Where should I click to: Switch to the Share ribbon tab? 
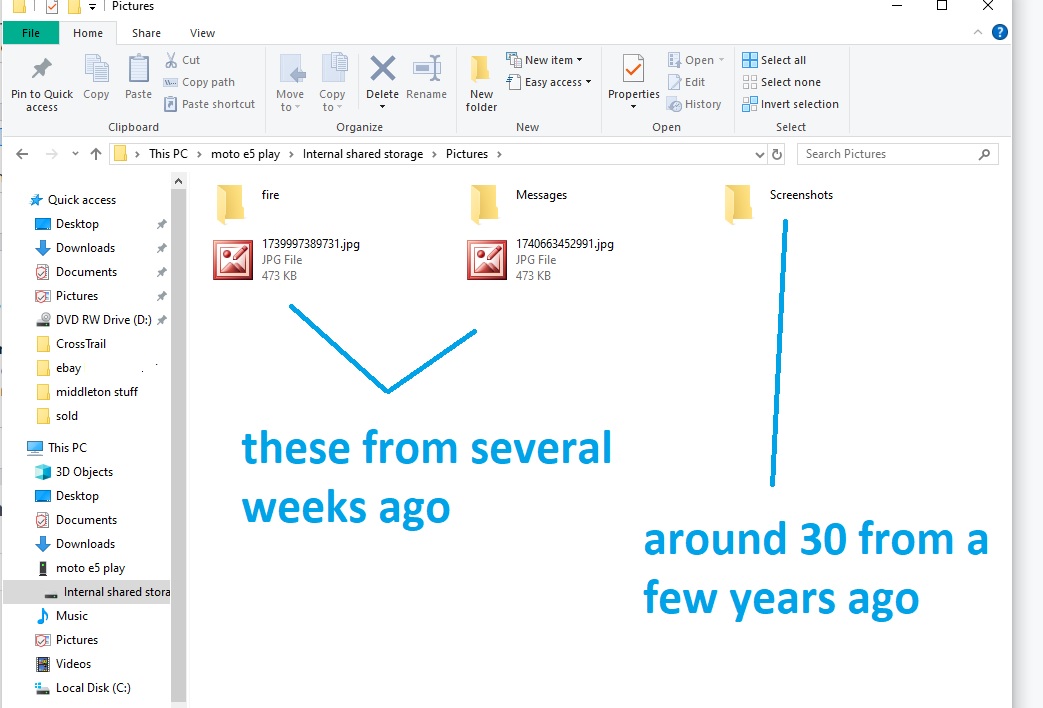(x=146, y=33)
